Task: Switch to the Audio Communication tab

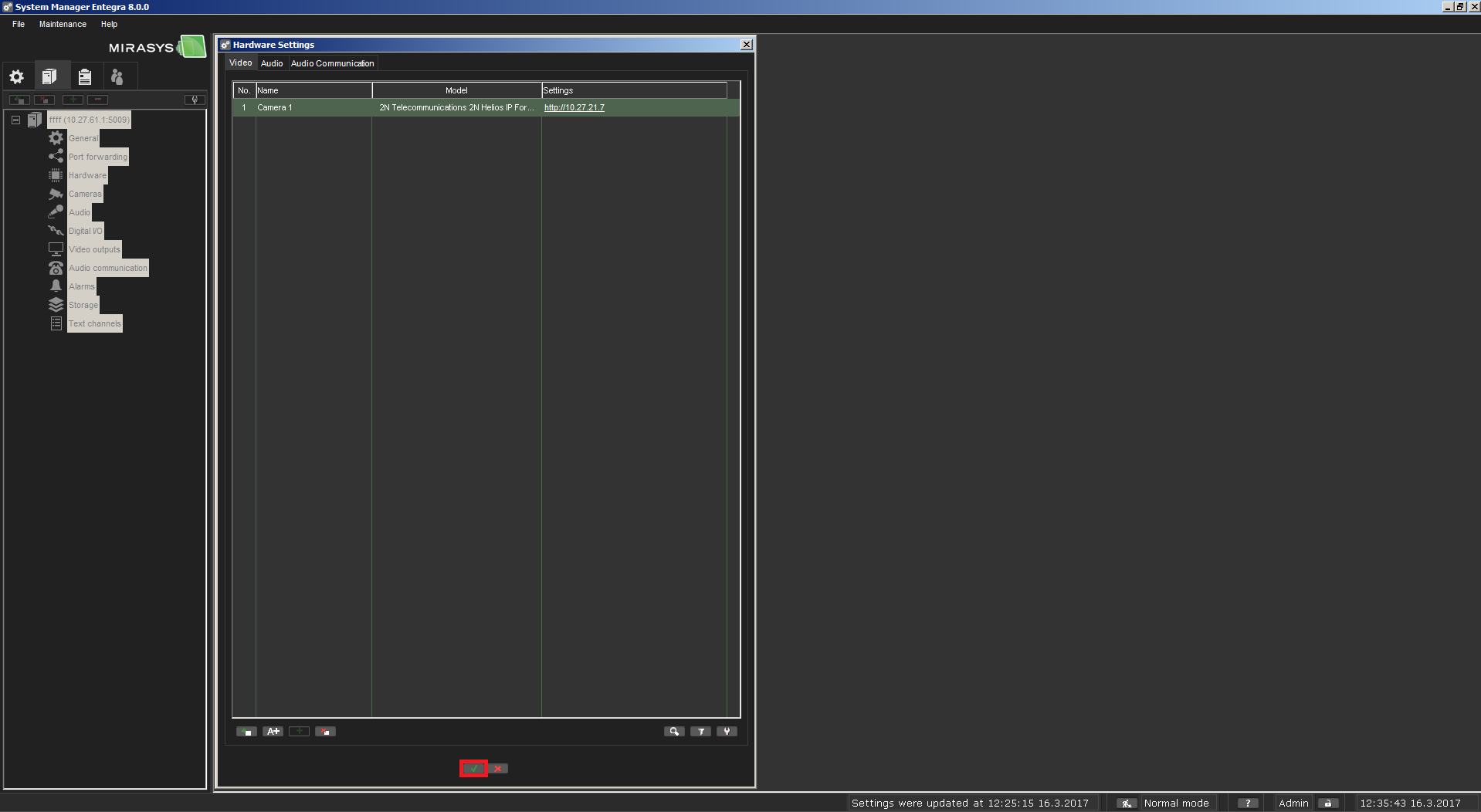Action: pos(332,63)
